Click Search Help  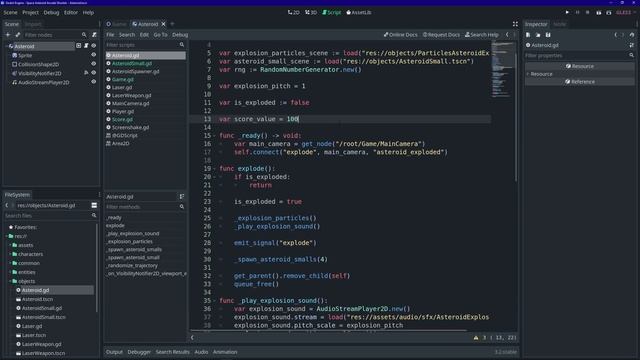pyautogui.click(x=482, y=35)
